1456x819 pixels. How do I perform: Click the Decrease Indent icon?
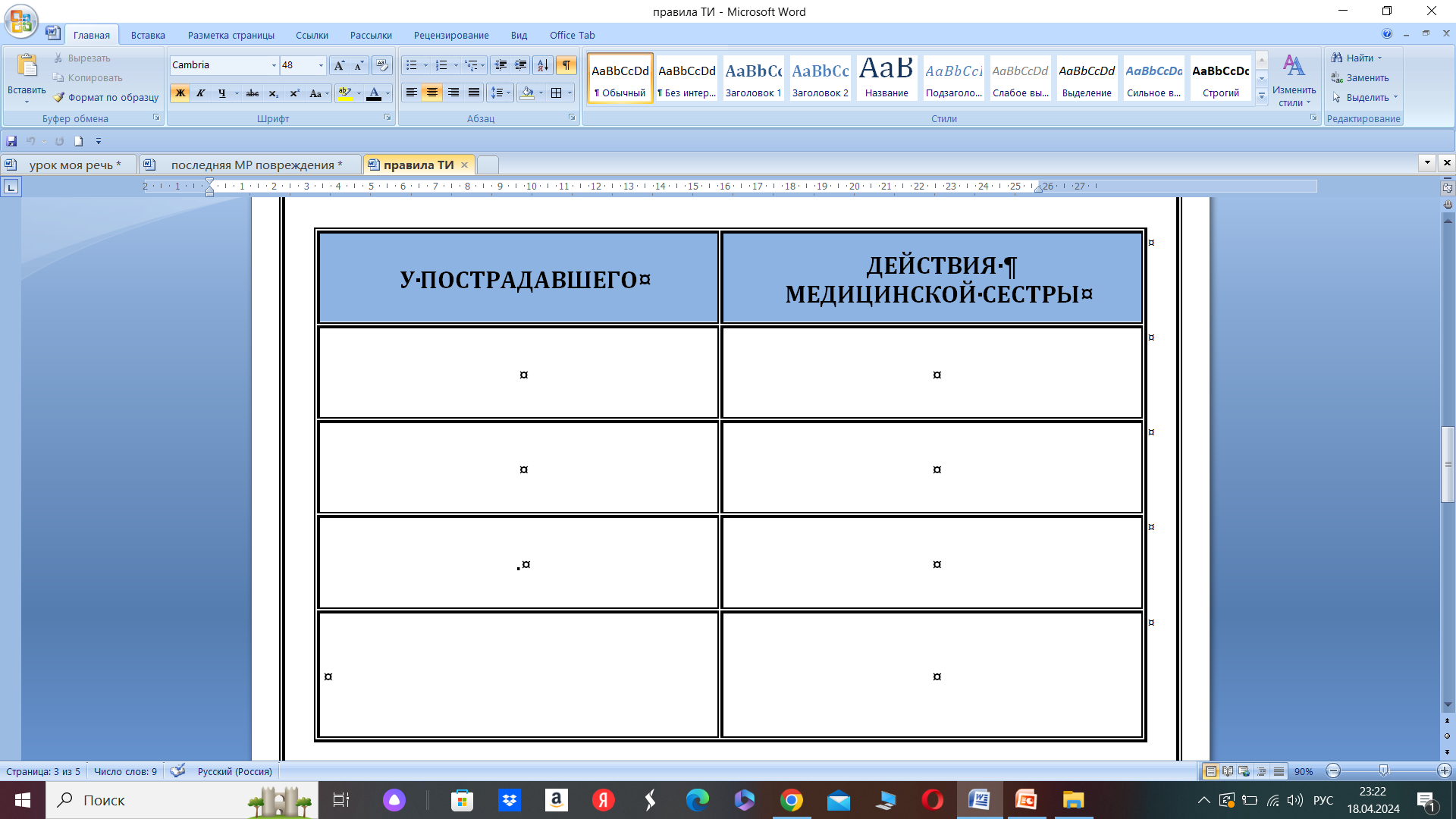(500, 65)
